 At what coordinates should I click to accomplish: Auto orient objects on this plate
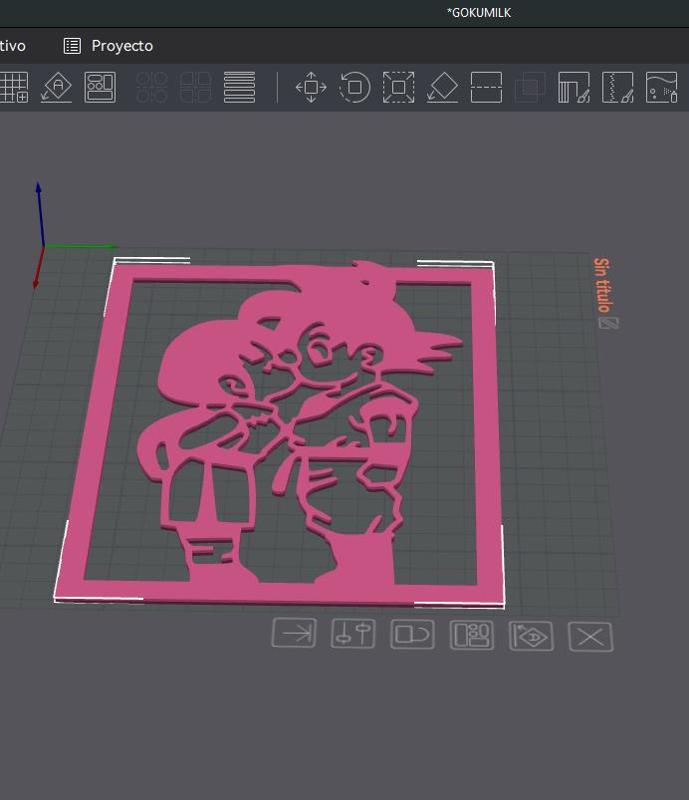[531, 636]
